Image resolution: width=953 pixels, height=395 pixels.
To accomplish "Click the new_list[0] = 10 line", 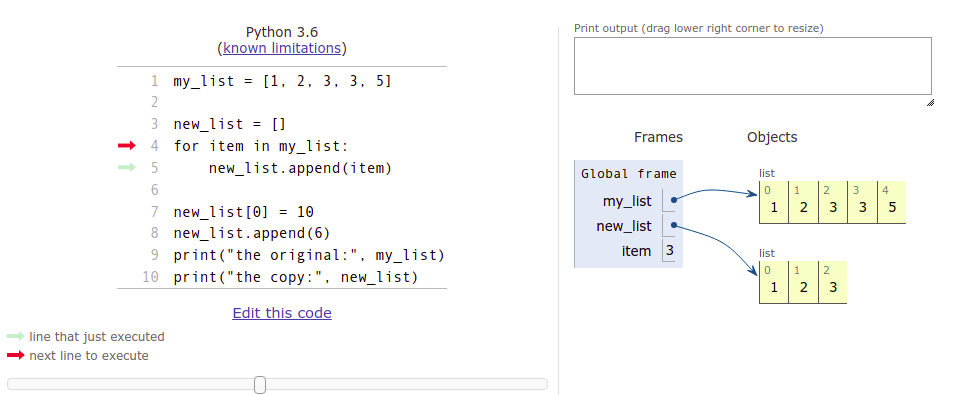I will 244,212.
